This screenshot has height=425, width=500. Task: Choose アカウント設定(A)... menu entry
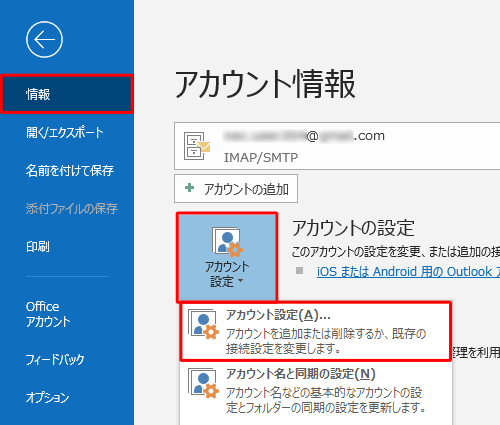coord(316,332)
